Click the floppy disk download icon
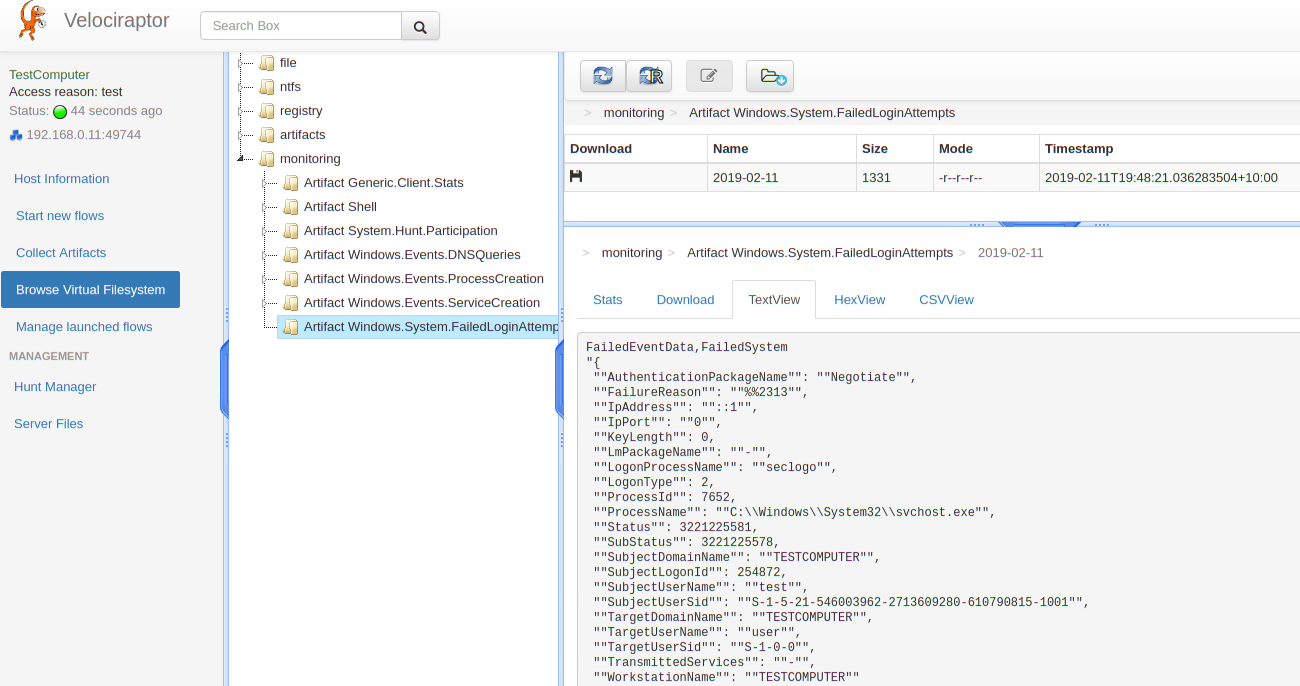 [x=576, y=177]
